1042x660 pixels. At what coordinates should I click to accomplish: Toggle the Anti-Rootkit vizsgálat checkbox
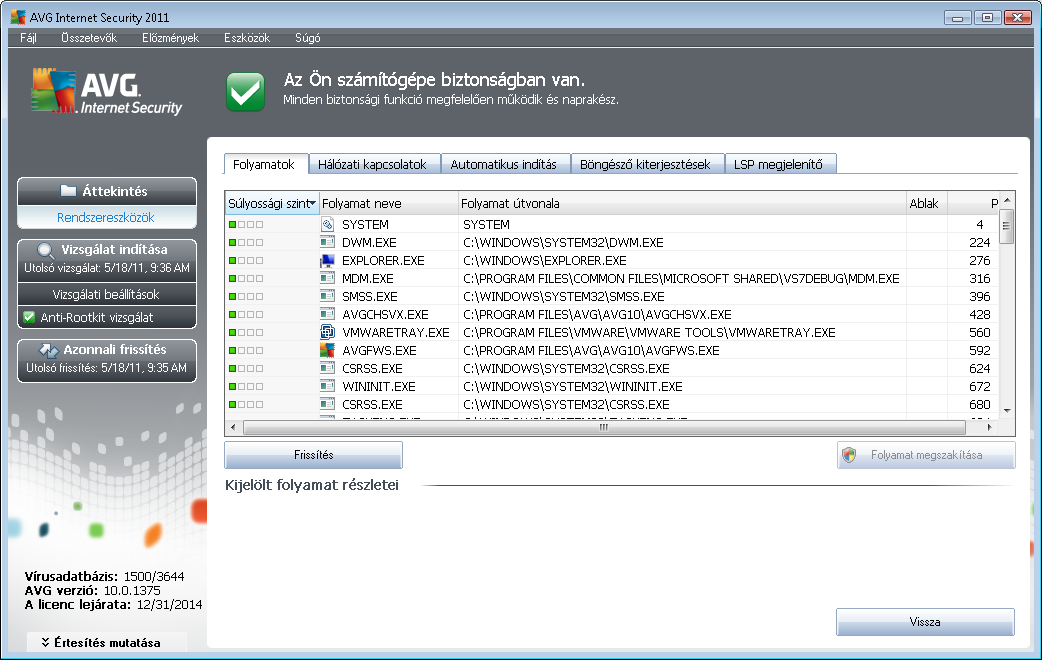pyautogui.click(x=29, y=317)
